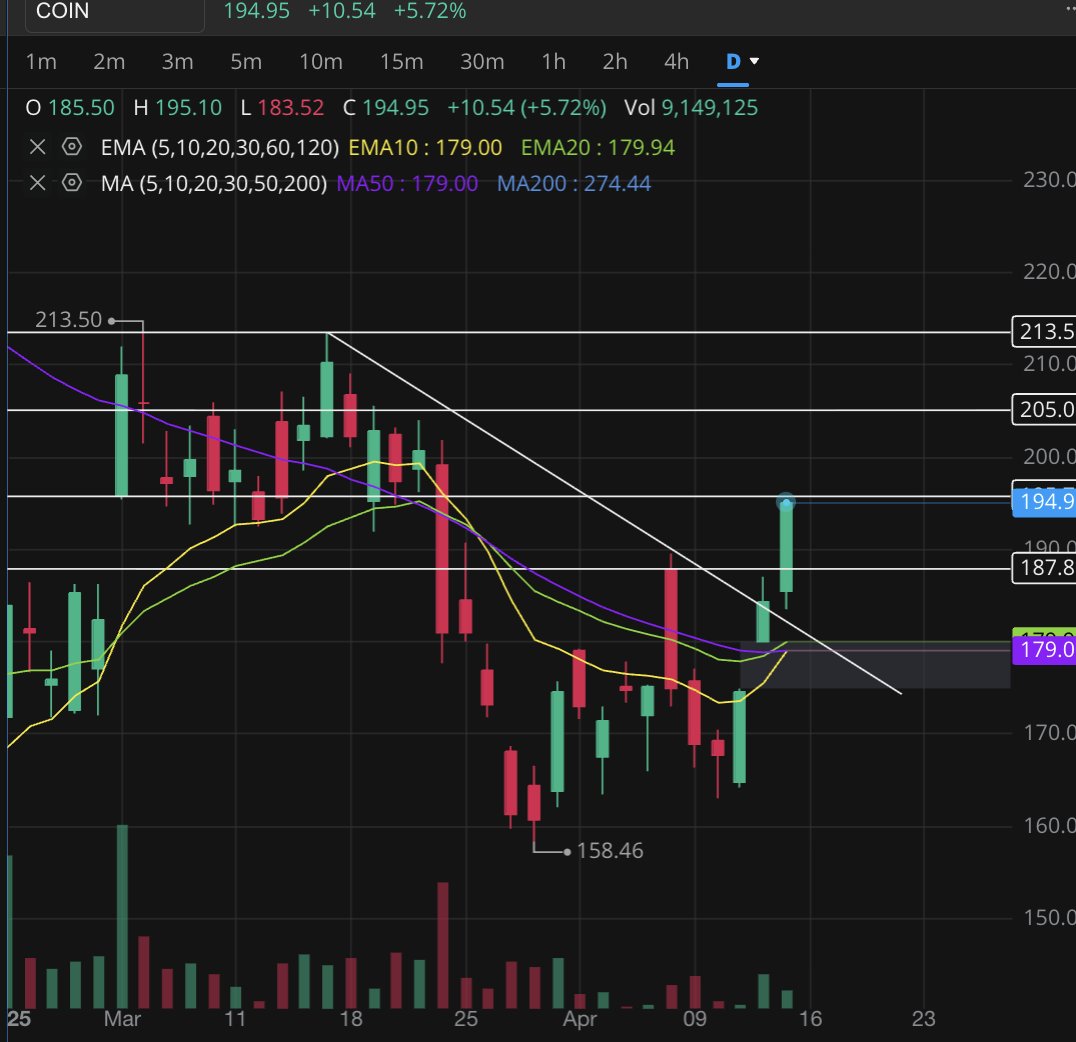
Task: Click the high price 195.10 value
Action: point(188,108)
